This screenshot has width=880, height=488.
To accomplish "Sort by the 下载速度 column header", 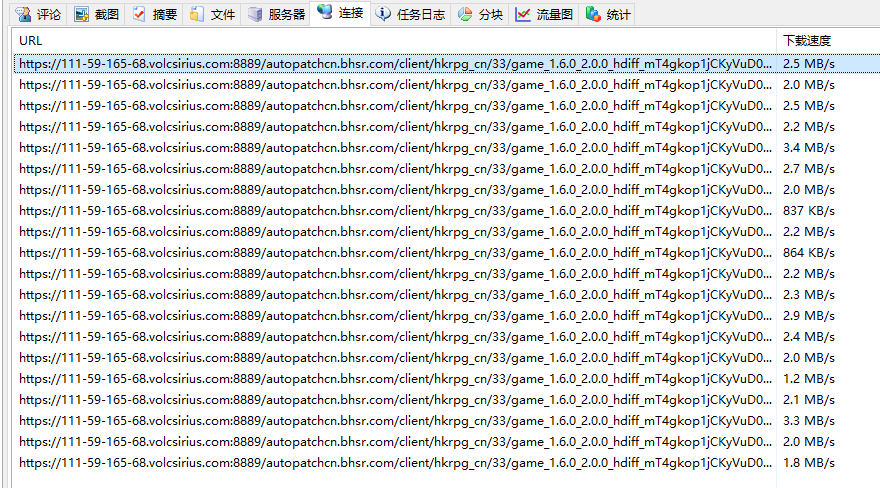I will (828, 40).
